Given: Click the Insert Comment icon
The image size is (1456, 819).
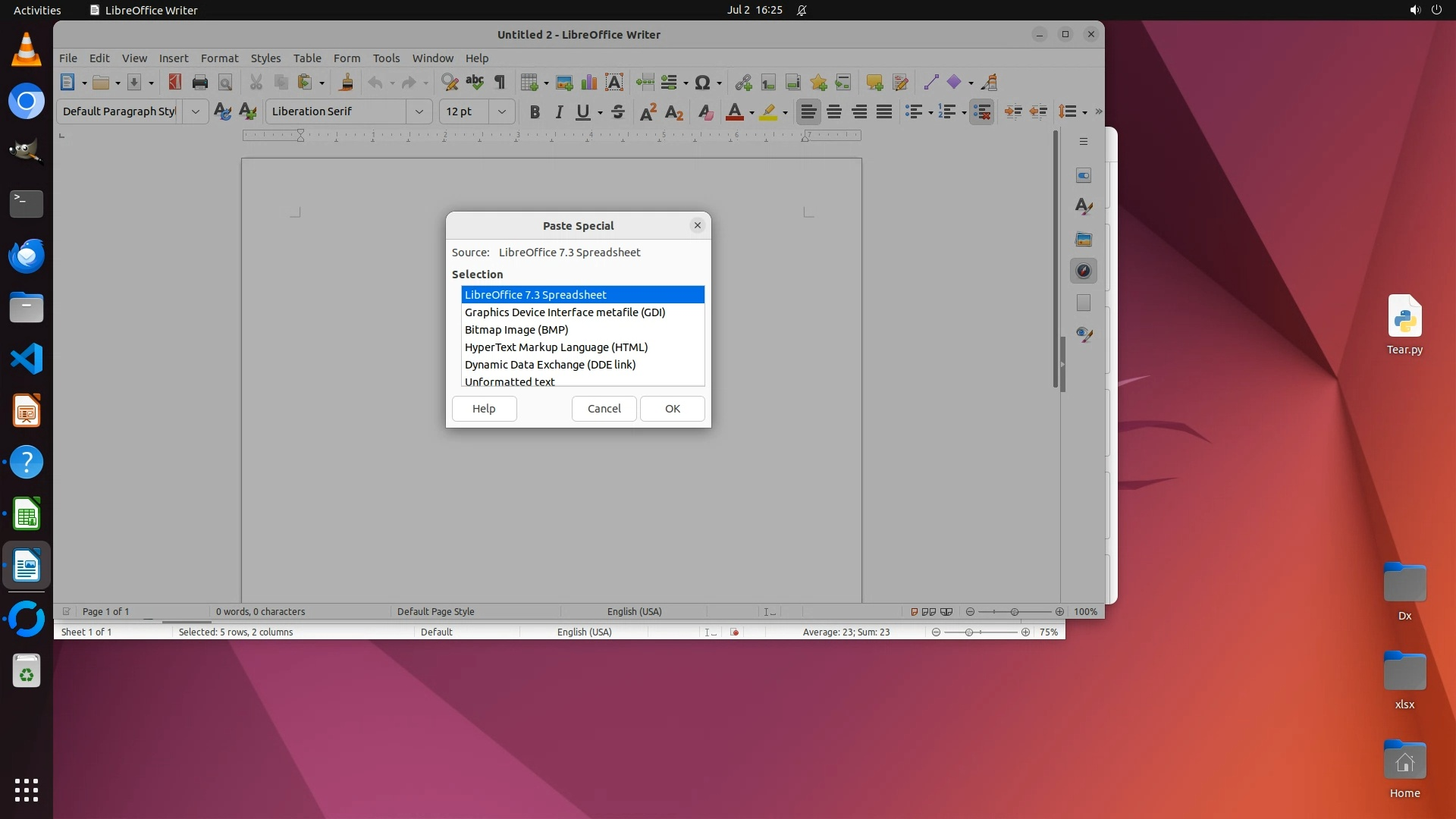Looking at the screenshot, I should [x=874, y=83].
